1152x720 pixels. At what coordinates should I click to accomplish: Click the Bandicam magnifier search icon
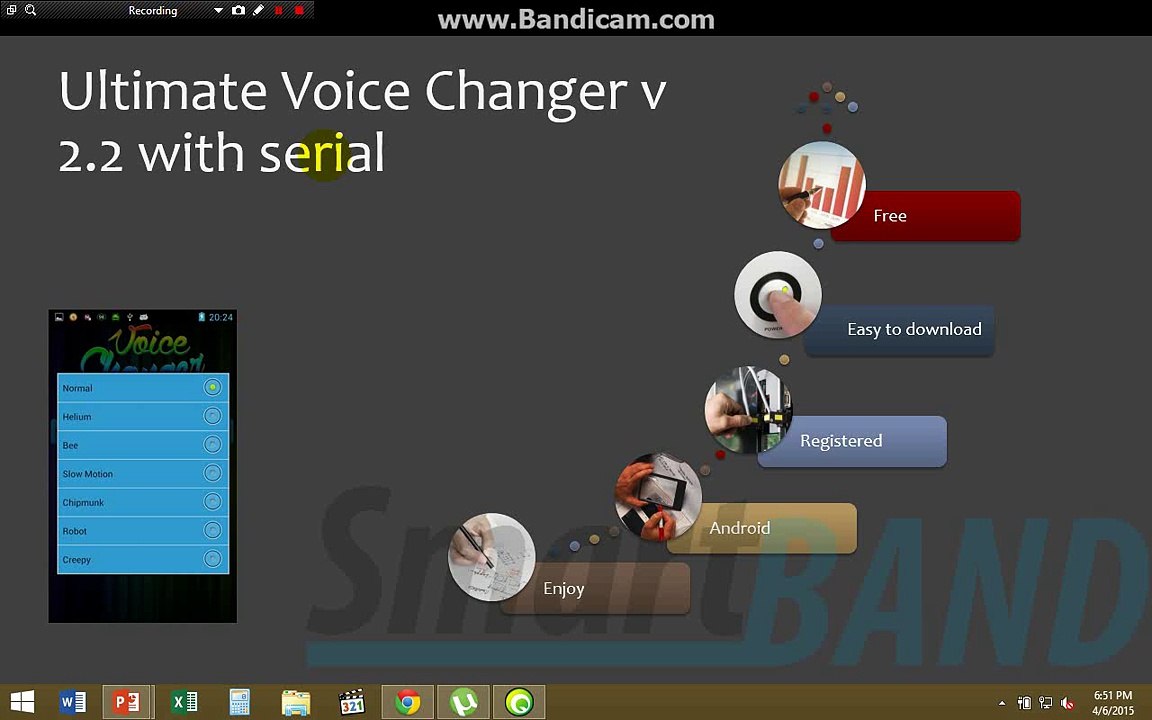31,10
